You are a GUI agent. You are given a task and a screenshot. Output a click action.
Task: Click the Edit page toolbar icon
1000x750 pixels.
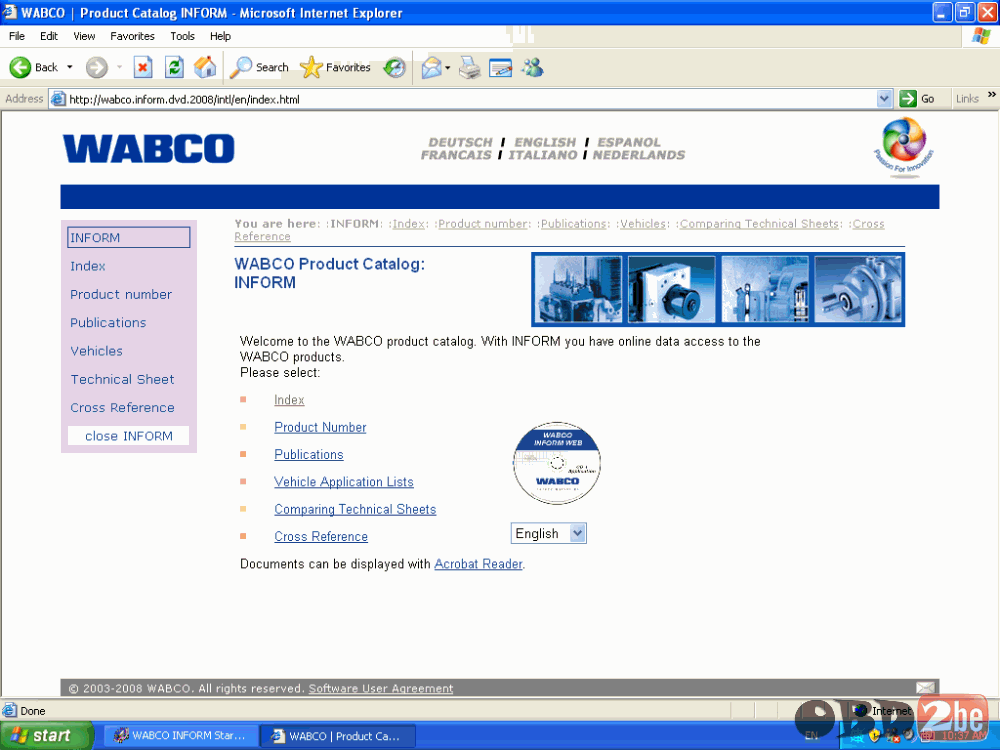click(x=501, y=67)
